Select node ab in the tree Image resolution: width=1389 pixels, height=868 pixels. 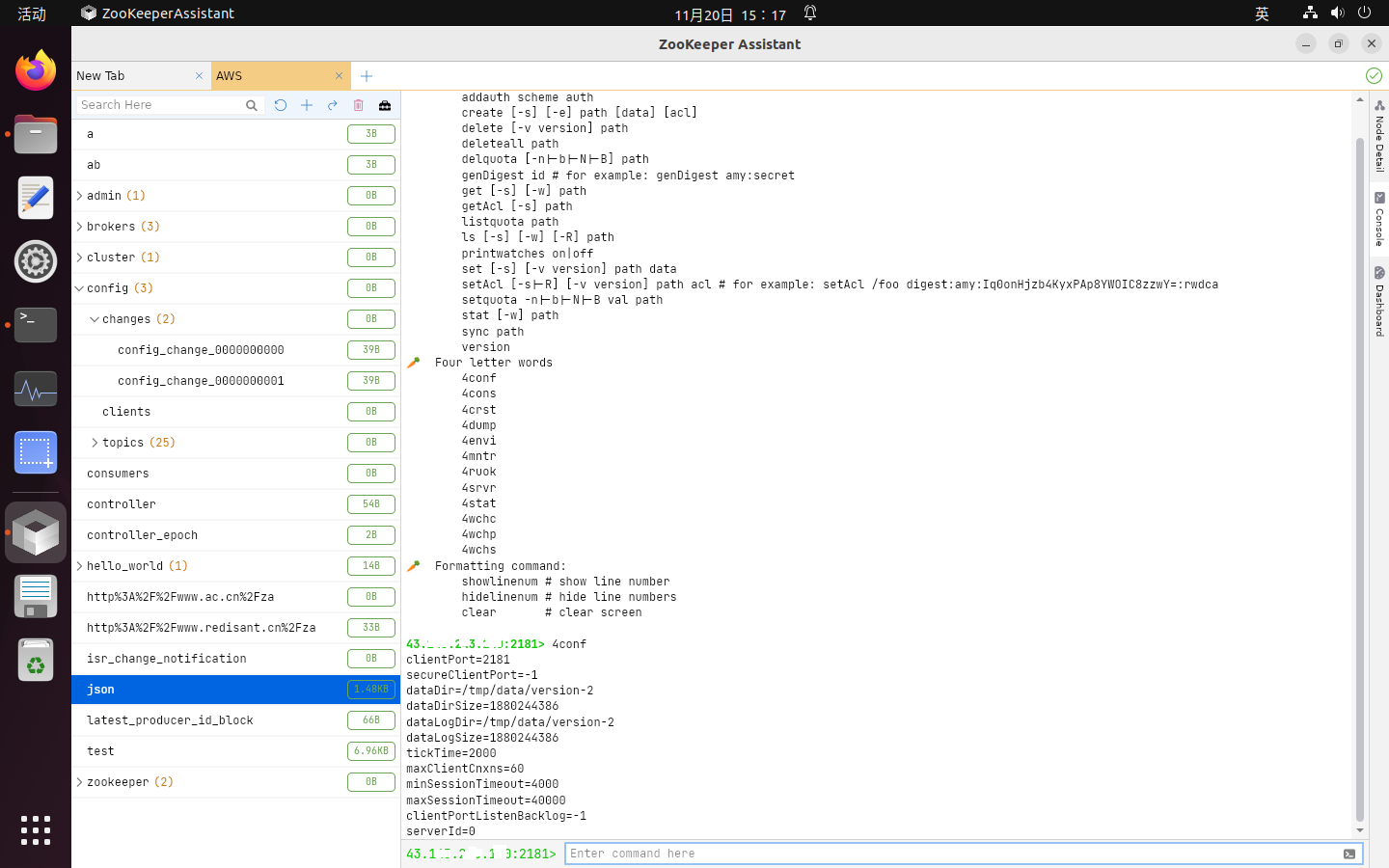coord(235,165)
